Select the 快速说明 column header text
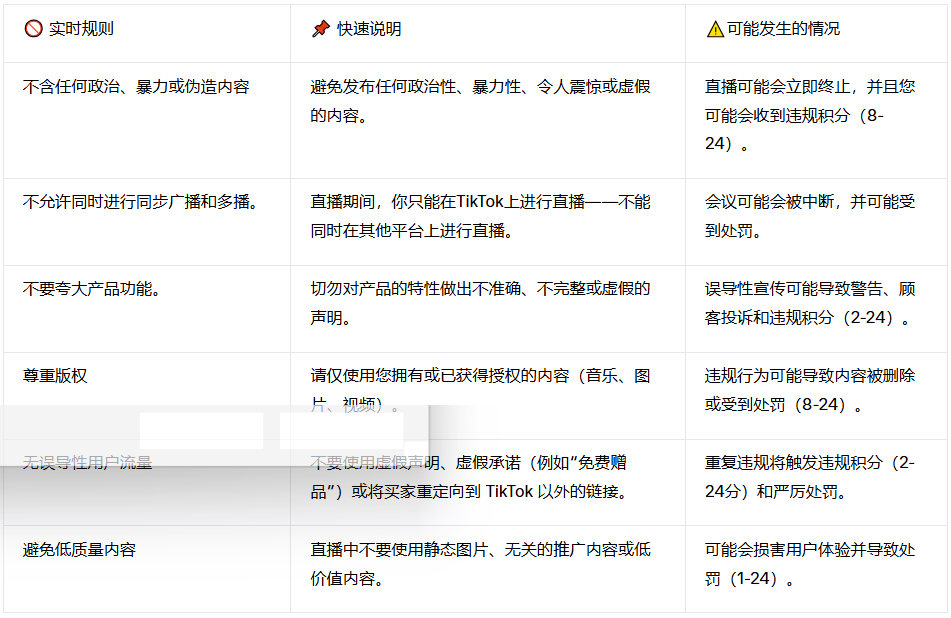Viewport: 951px width, 618px height. [x=369, y=29]
